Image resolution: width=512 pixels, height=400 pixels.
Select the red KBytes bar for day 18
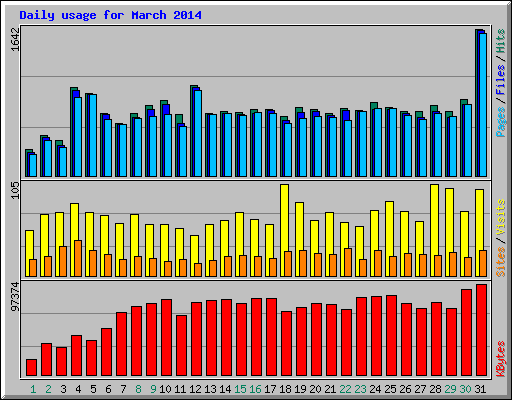point(286,343)
